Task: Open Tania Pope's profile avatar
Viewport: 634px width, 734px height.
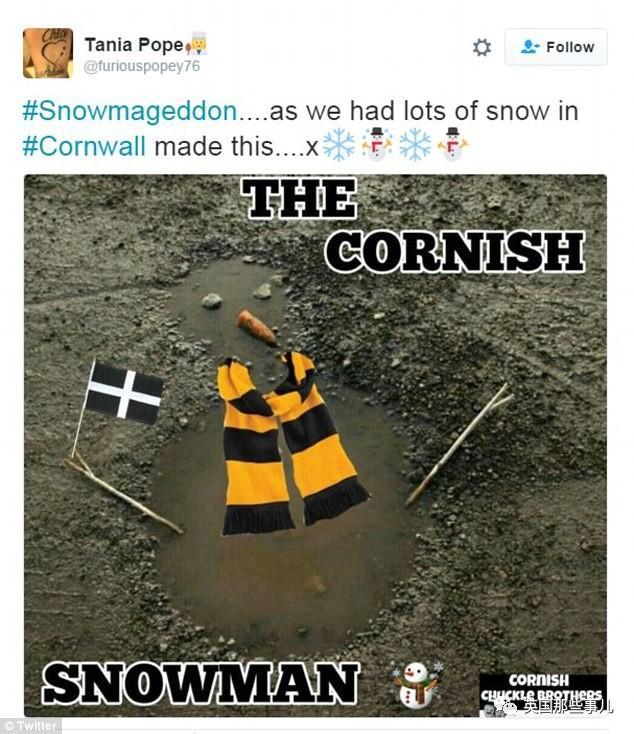Action: (48, 53)
